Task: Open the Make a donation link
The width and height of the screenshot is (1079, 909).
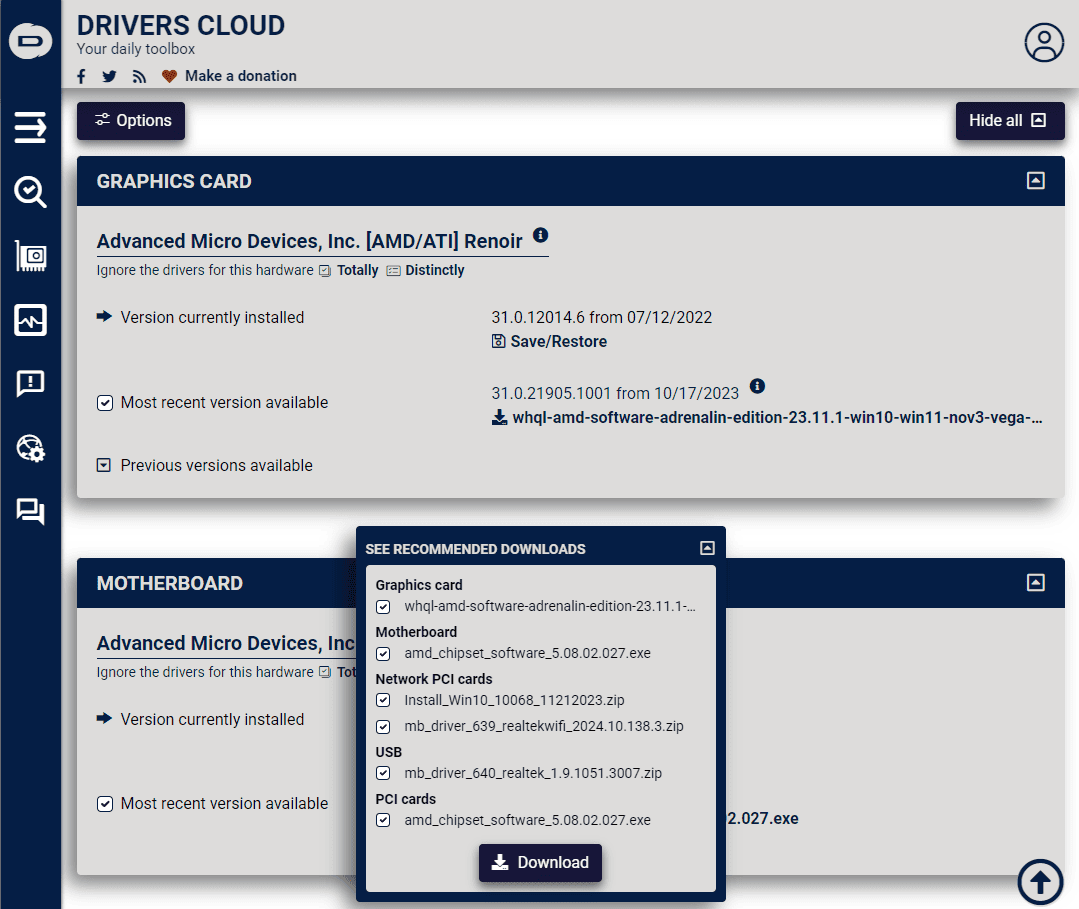Action: click(240, 75)
